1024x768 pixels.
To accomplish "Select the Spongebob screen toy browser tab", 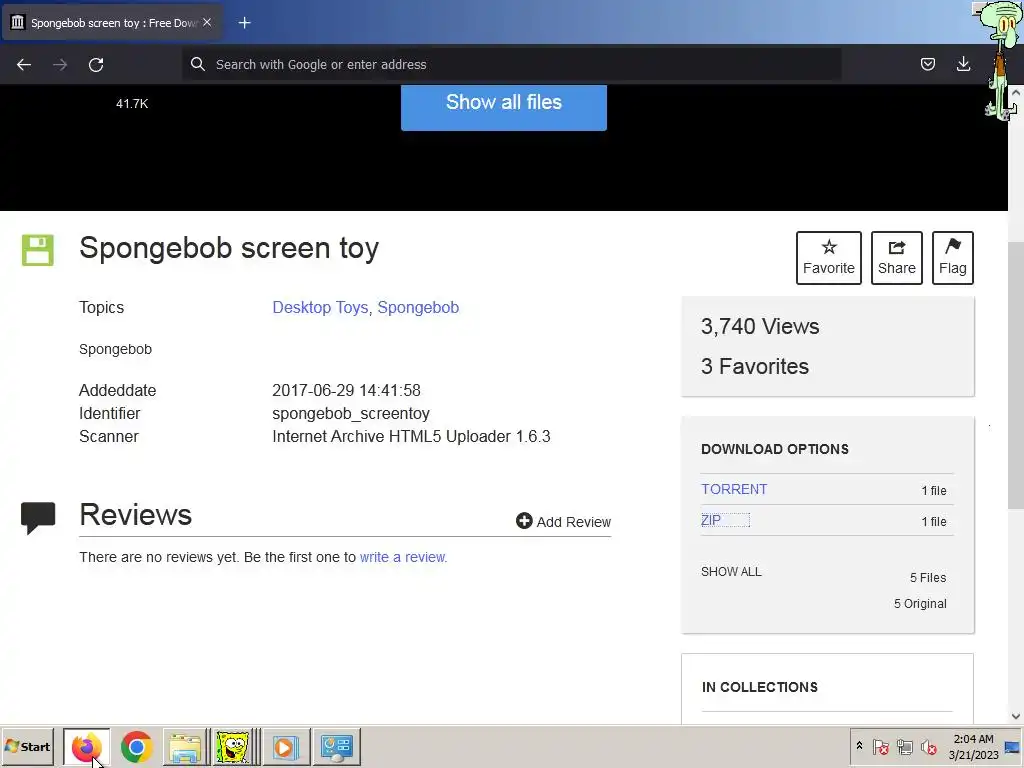I will 112,23.
